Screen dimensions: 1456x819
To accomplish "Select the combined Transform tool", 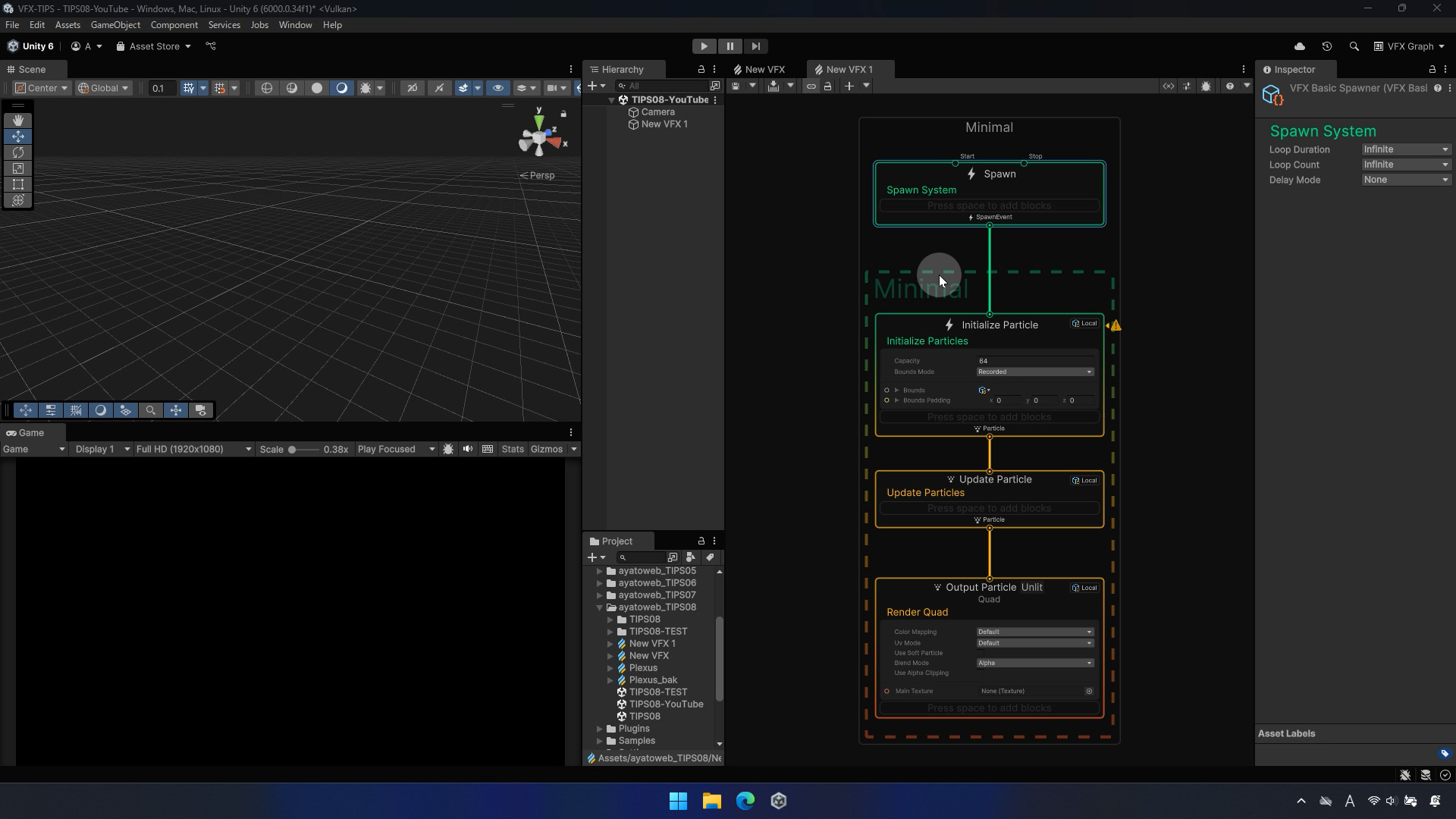I will pos(18,200).
